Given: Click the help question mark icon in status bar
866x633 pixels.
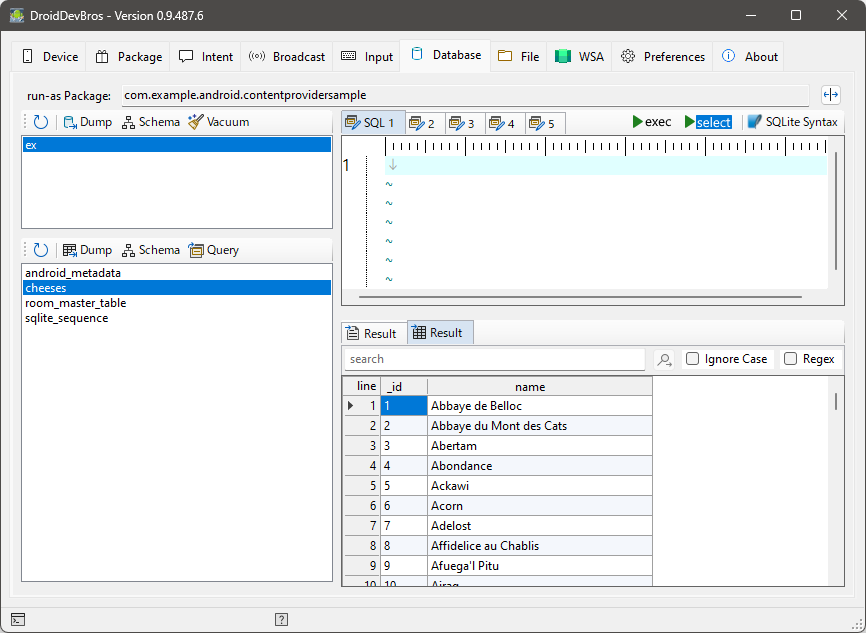Looking at the screenshot, I should [x=282, y=620].
